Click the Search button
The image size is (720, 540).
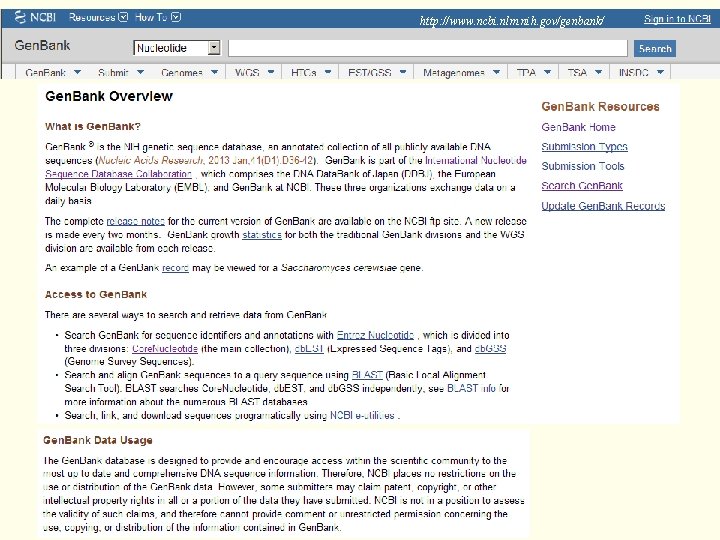[x=655, y=48]
